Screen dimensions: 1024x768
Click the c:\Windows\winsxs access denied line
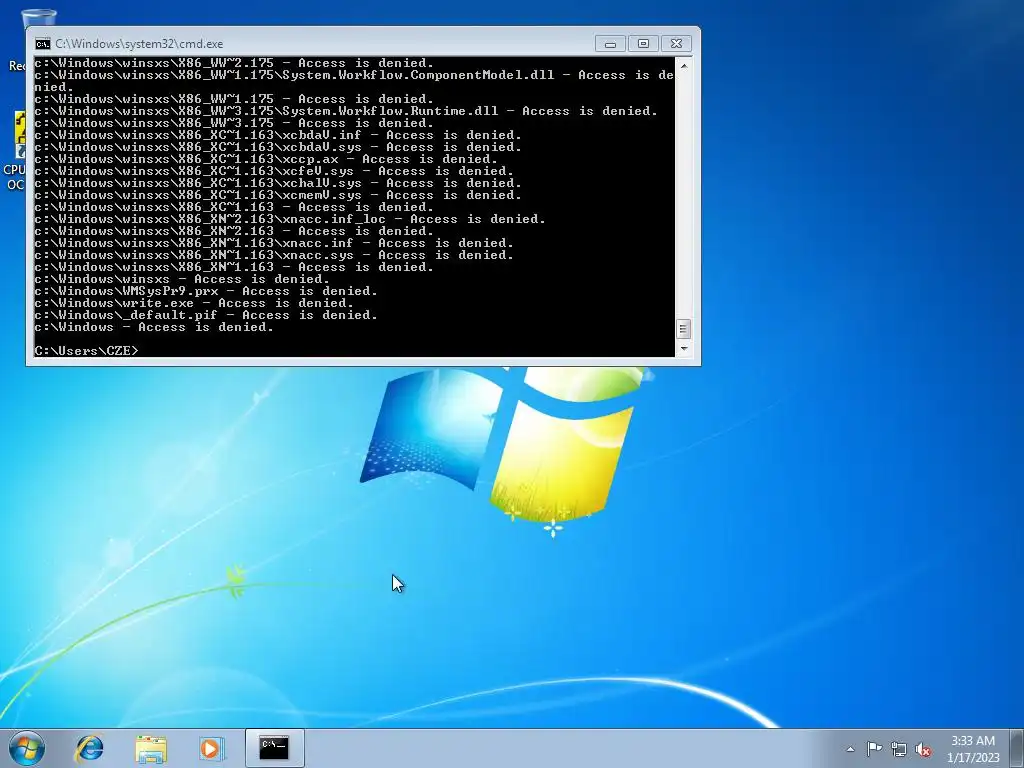coord(182,279)
